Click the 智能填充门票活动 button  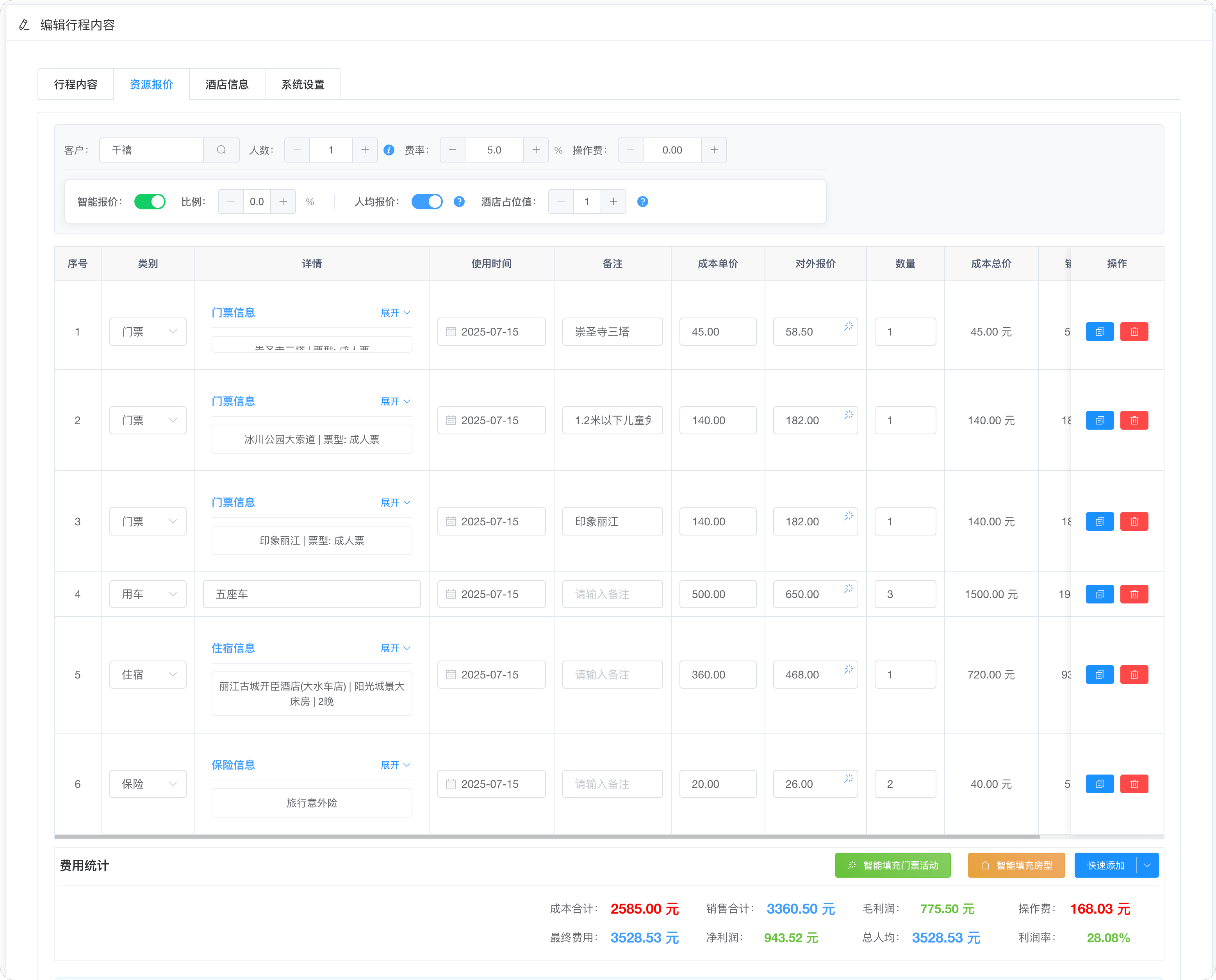coord(893,865)
